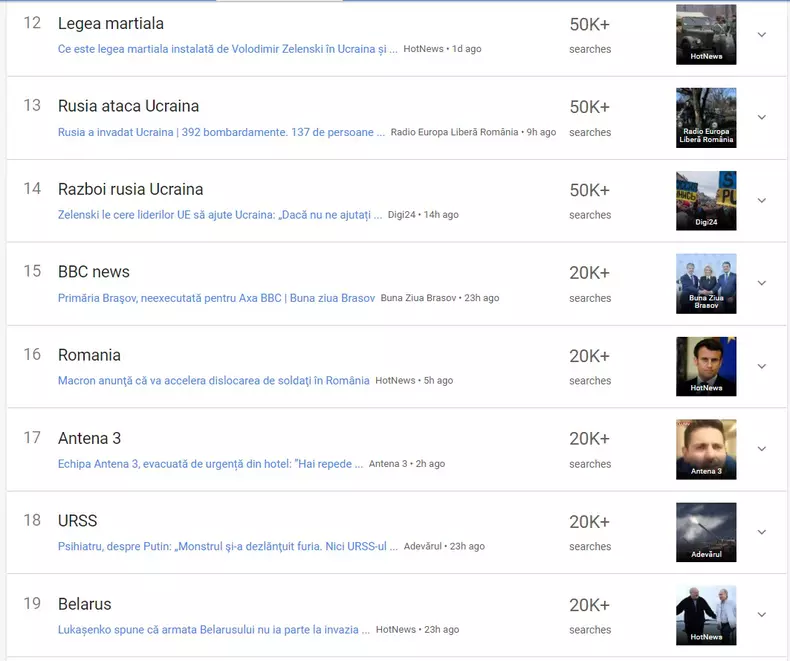Open Antena 3 thumbnail image
Image resolution: width=790 pixels, height=661 pixels.
coord(706,449)
